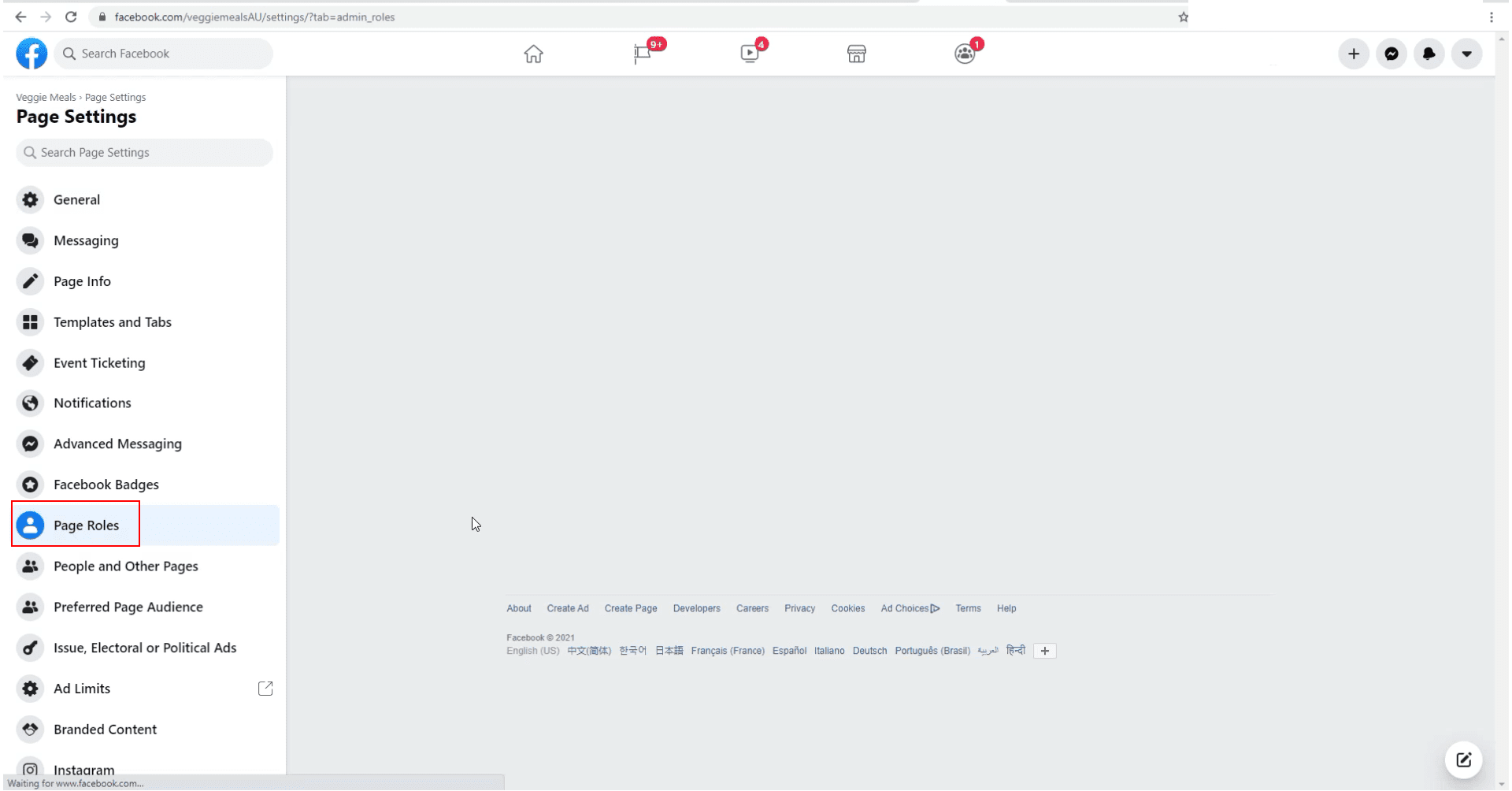Select General in Page Settings
Screen dimensions: 1512x791
click(x=76, y=200)
